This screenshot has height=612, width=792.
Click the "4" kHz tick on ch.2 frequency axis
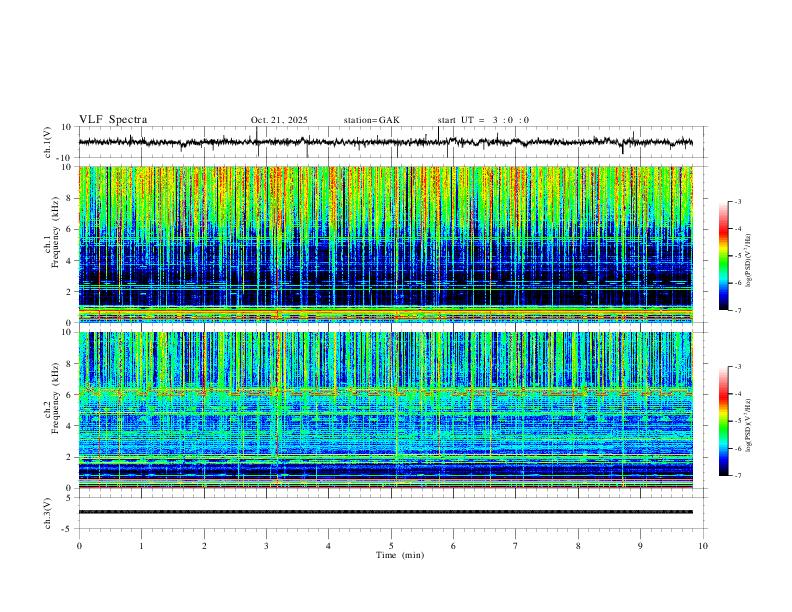[69, 426]
